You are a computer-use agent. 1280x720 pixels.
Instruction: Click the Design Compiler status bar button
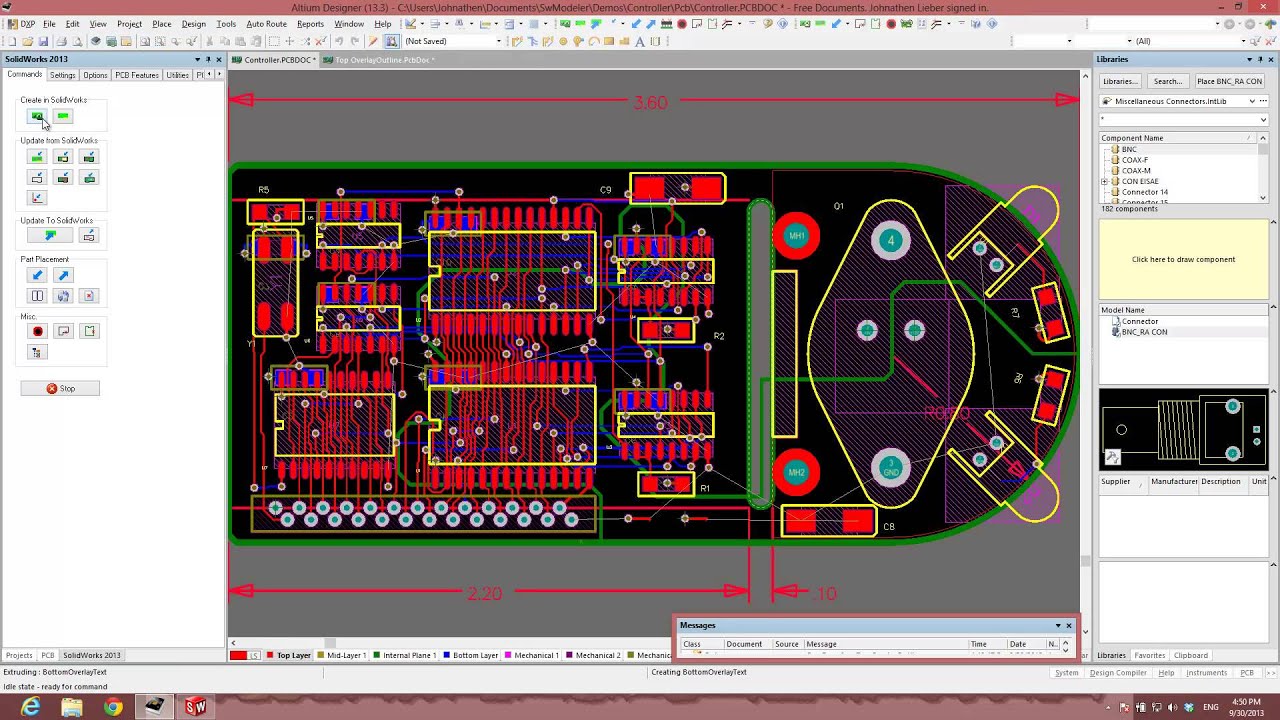1118,673
